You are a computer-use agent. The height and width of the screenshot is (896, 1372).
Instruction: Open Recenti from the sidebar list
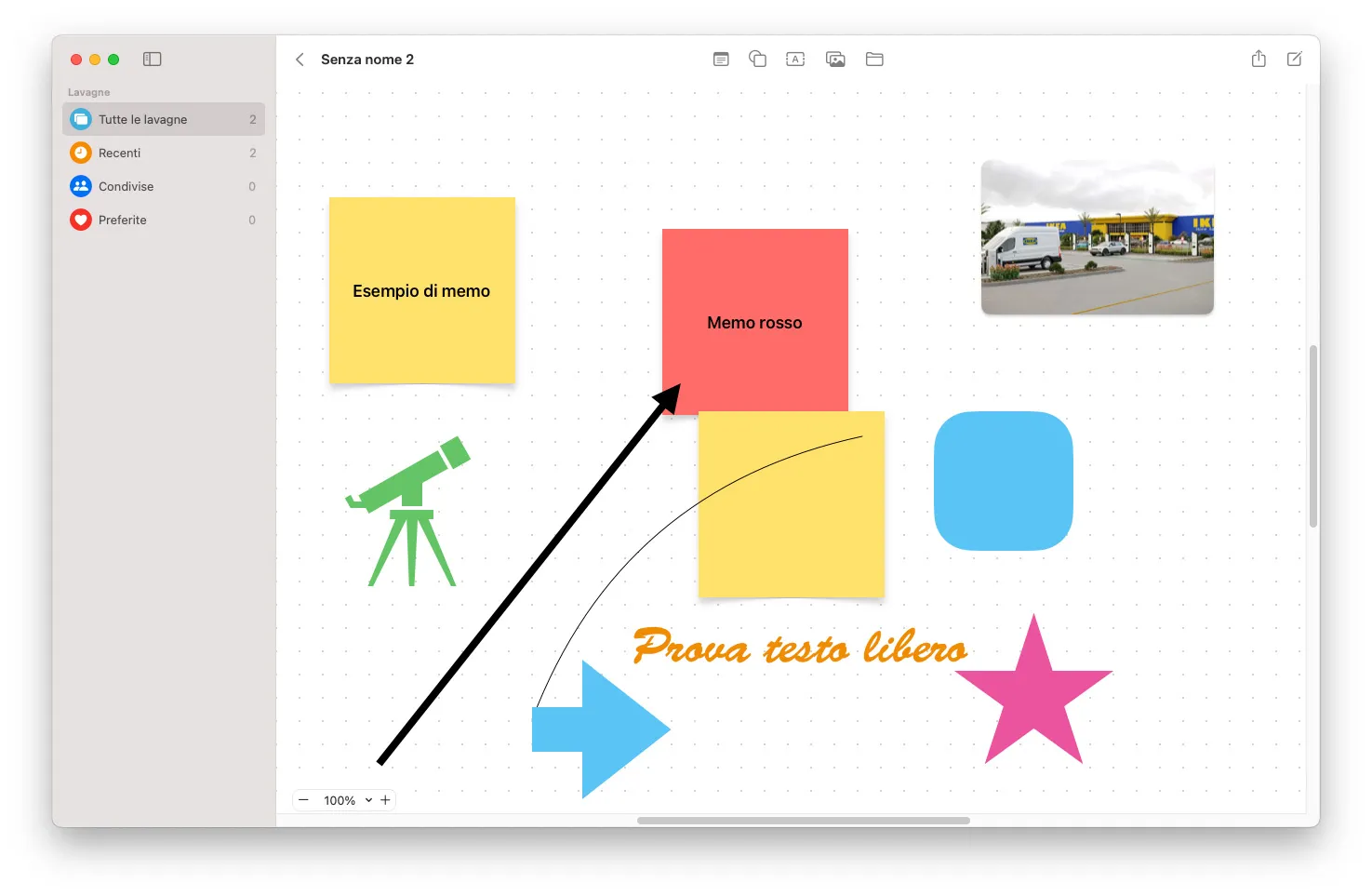(120, 152)
